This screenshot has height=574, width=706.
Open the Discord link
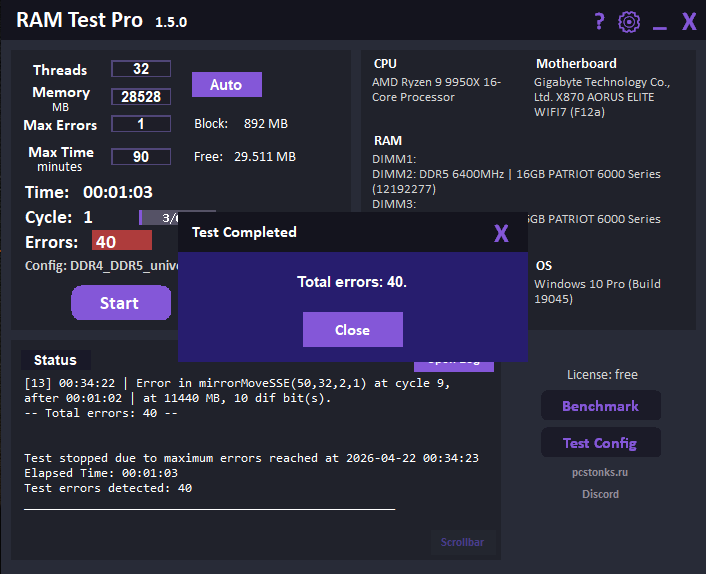(600, 494)
